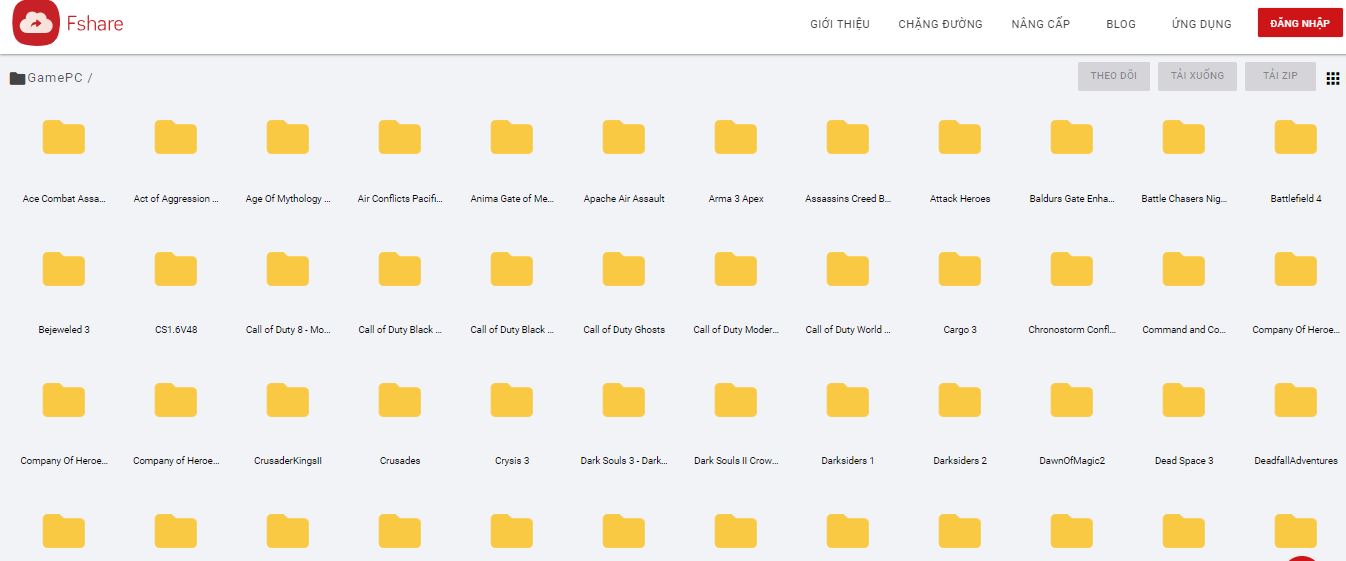The image size is (1346, 561).
Task: Open Call of Duty 8 folder icon
Action: (x=288, y=268)
